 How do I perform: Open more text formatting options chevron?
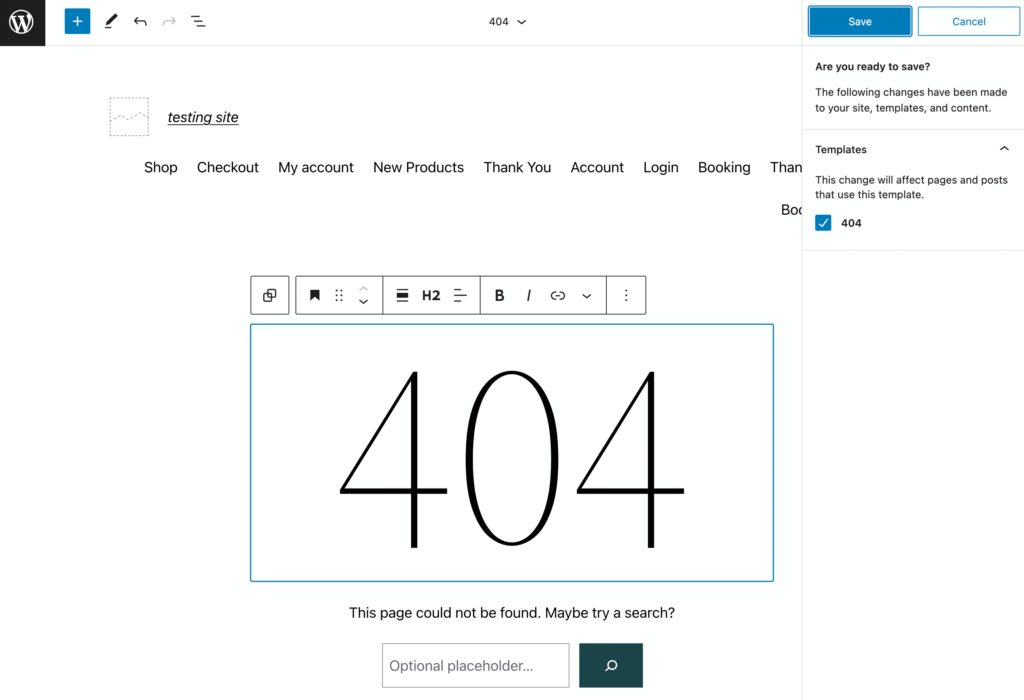point(587,295)
